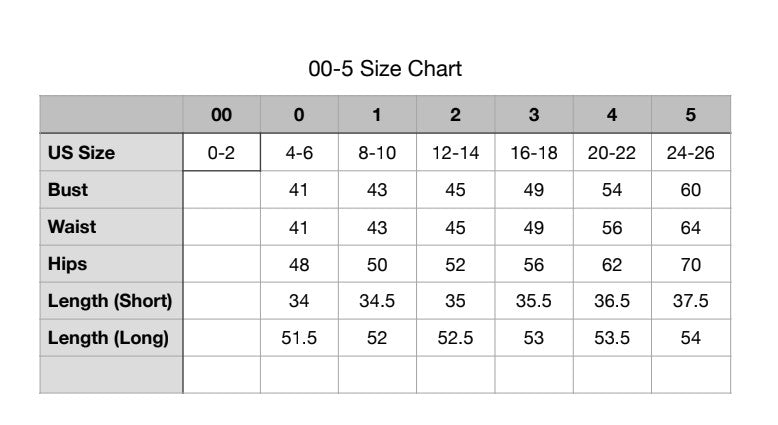Select the selected cell containing 0-2
The width and height of the screenshot is (778, 425).
pyautogui.click(x=221, y=152)
